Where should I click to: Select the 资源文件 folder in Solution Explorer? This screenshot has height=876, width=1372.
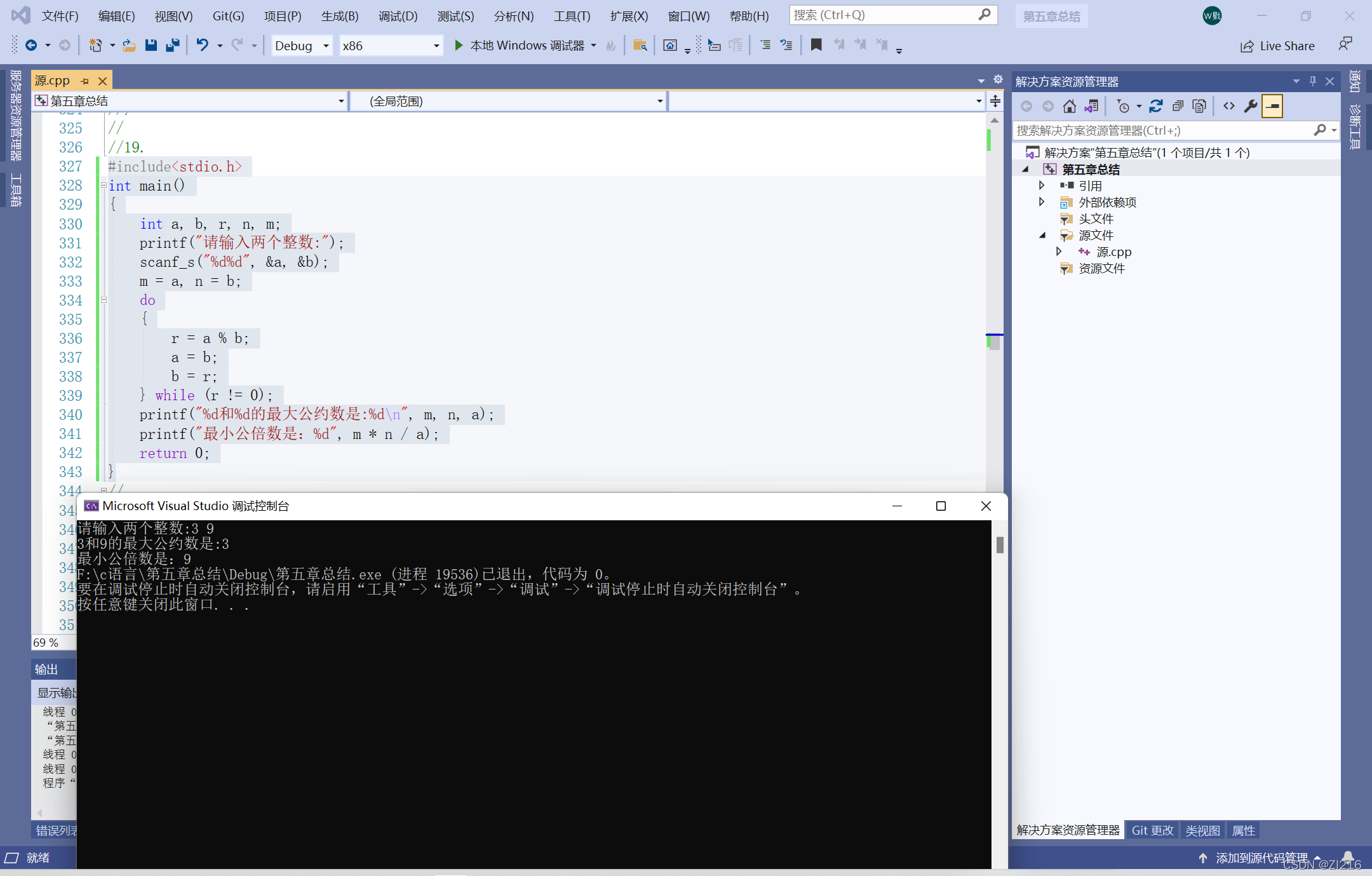click(1101, 268)
